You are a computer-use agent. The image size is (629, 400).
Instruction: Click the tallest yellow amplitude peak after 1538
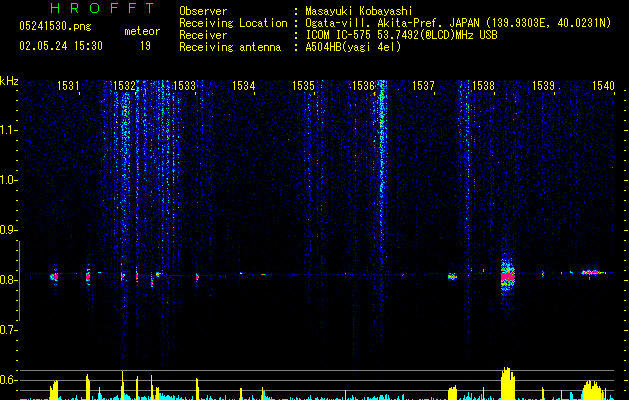pyautogui.click(x=507, y=383)
